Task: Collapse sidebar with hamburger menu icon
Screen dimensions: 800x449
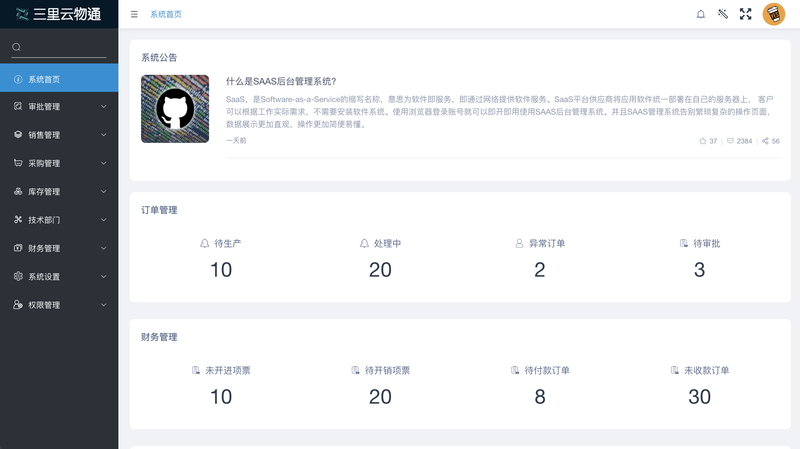Action: pos(134,14)
